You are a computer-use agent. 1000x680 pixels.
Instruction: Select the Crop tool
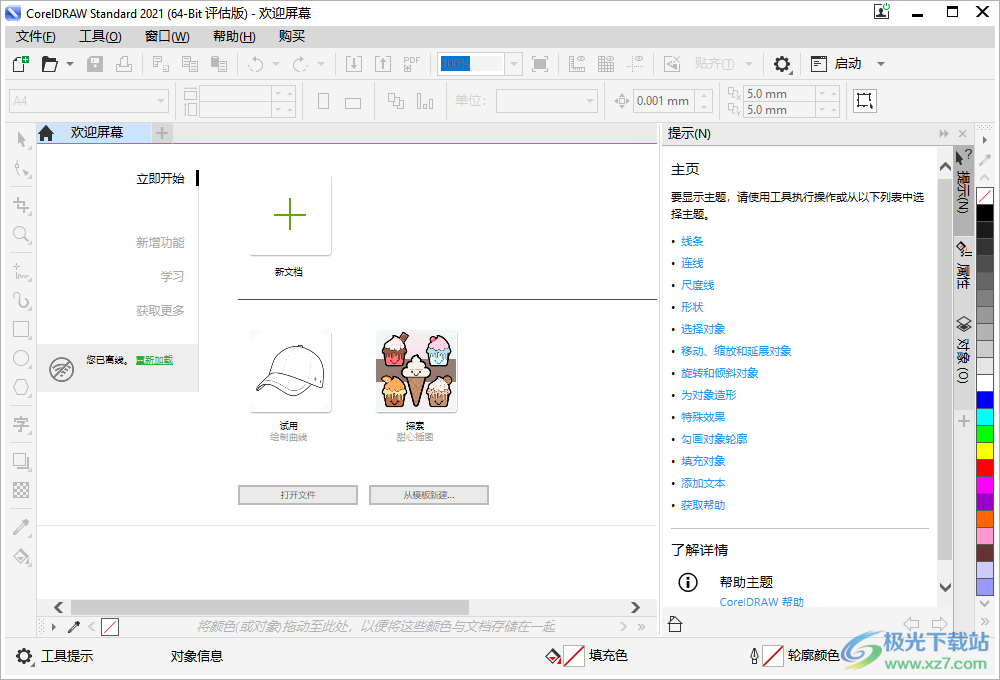tap(22, 205)
